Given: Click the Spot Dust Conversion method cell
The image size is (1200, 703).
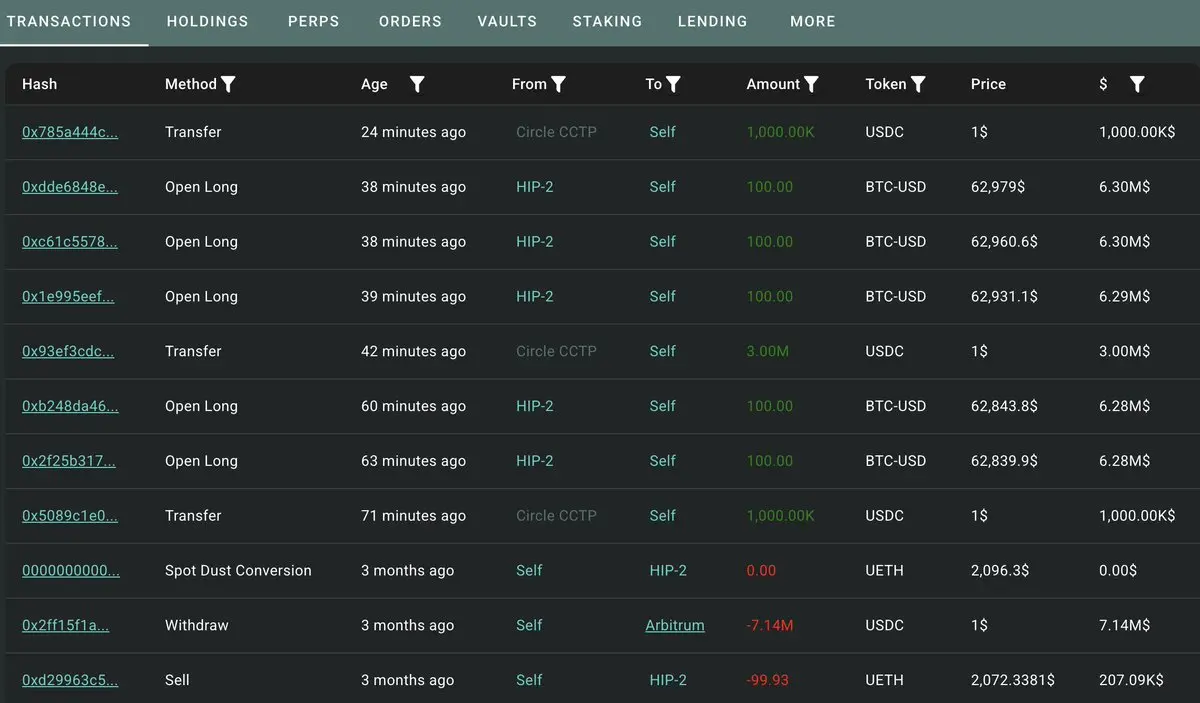Looking at the screenshot, I should click(238, 571).
